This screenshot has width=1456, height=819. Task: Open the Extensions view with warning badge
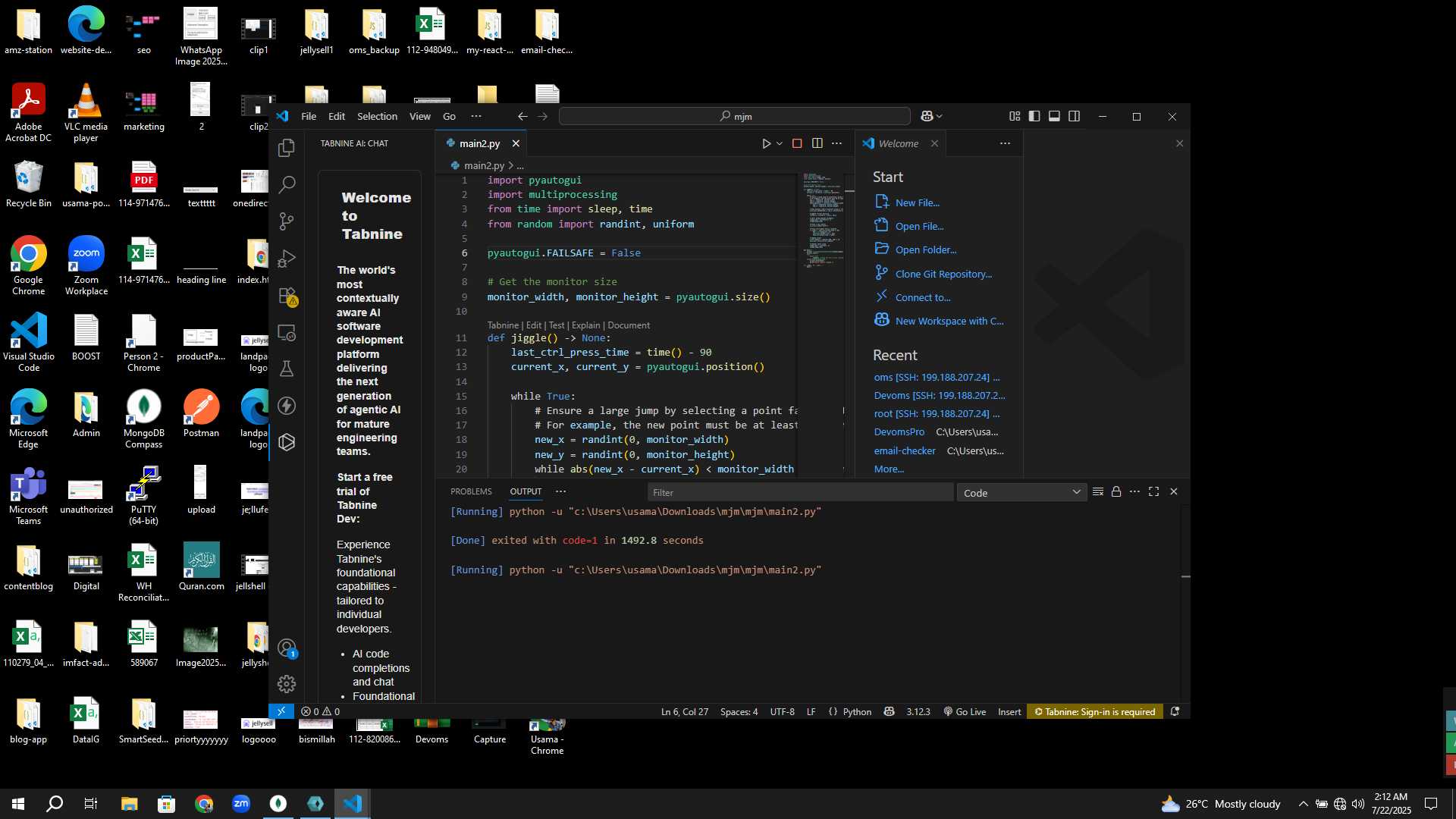click(x=287, y=295)
